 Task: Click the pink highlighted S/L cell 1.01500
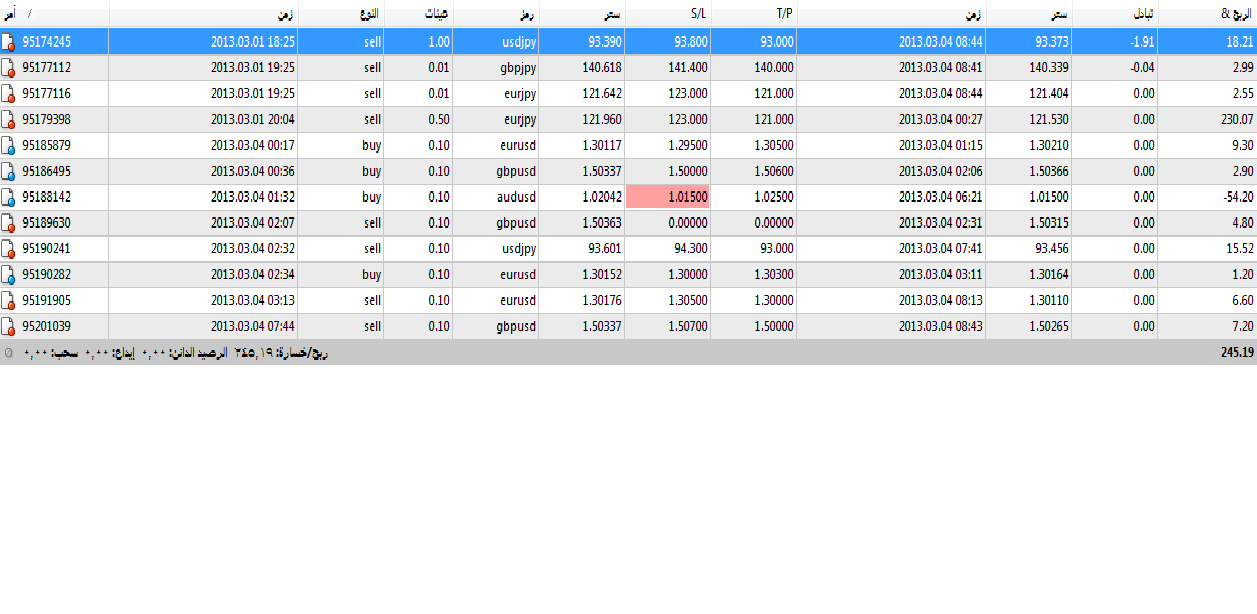(x=667, y=198)
